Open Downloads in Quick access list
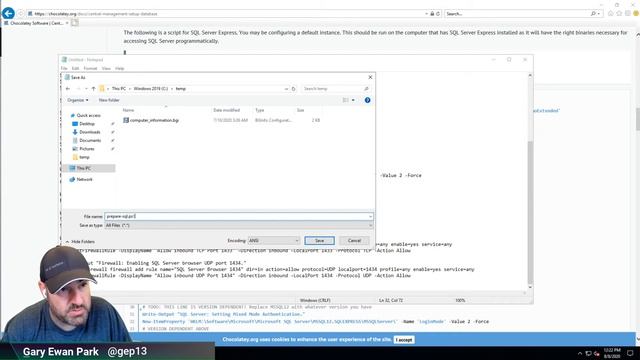Image resolution: width=640 pixels, height=360 pixels. (89, 132)
